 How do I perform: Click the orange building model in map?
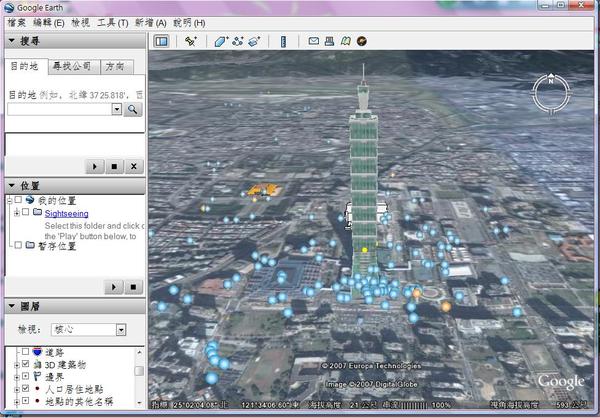pyautogui.click(x=264, y=190)
